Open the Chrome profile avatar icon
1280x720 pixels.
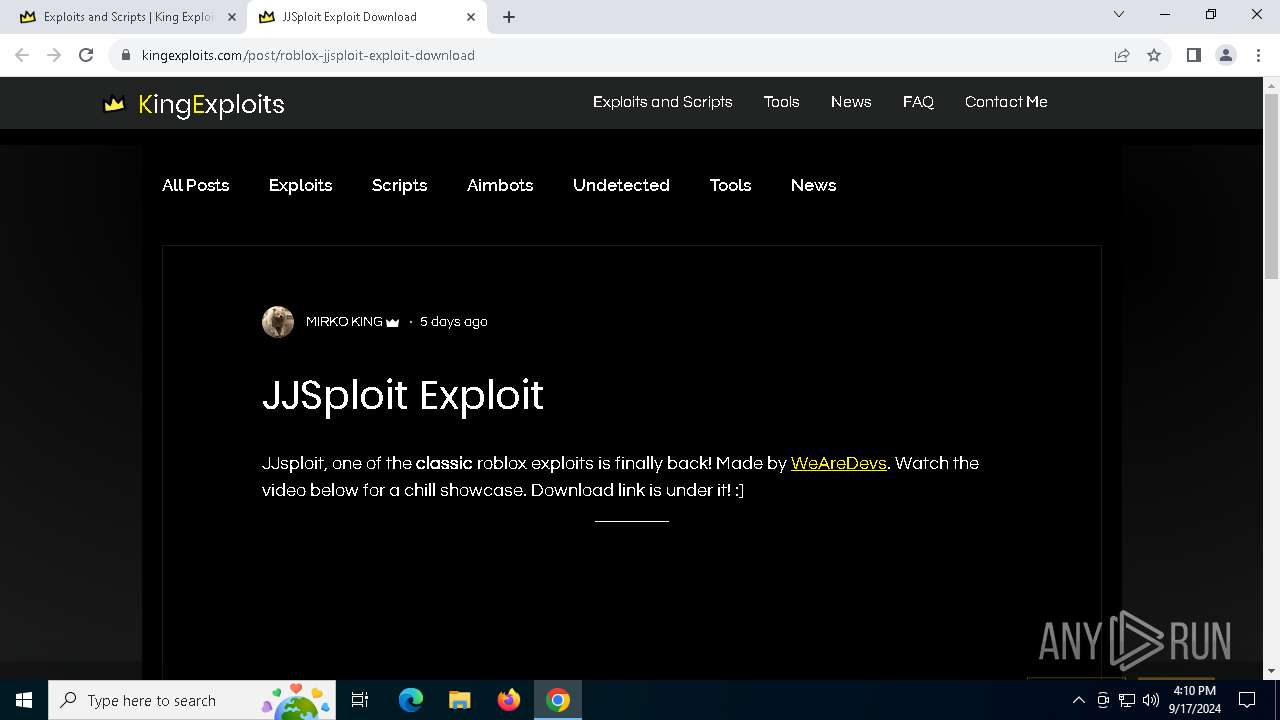click(x=1226, y=55)
